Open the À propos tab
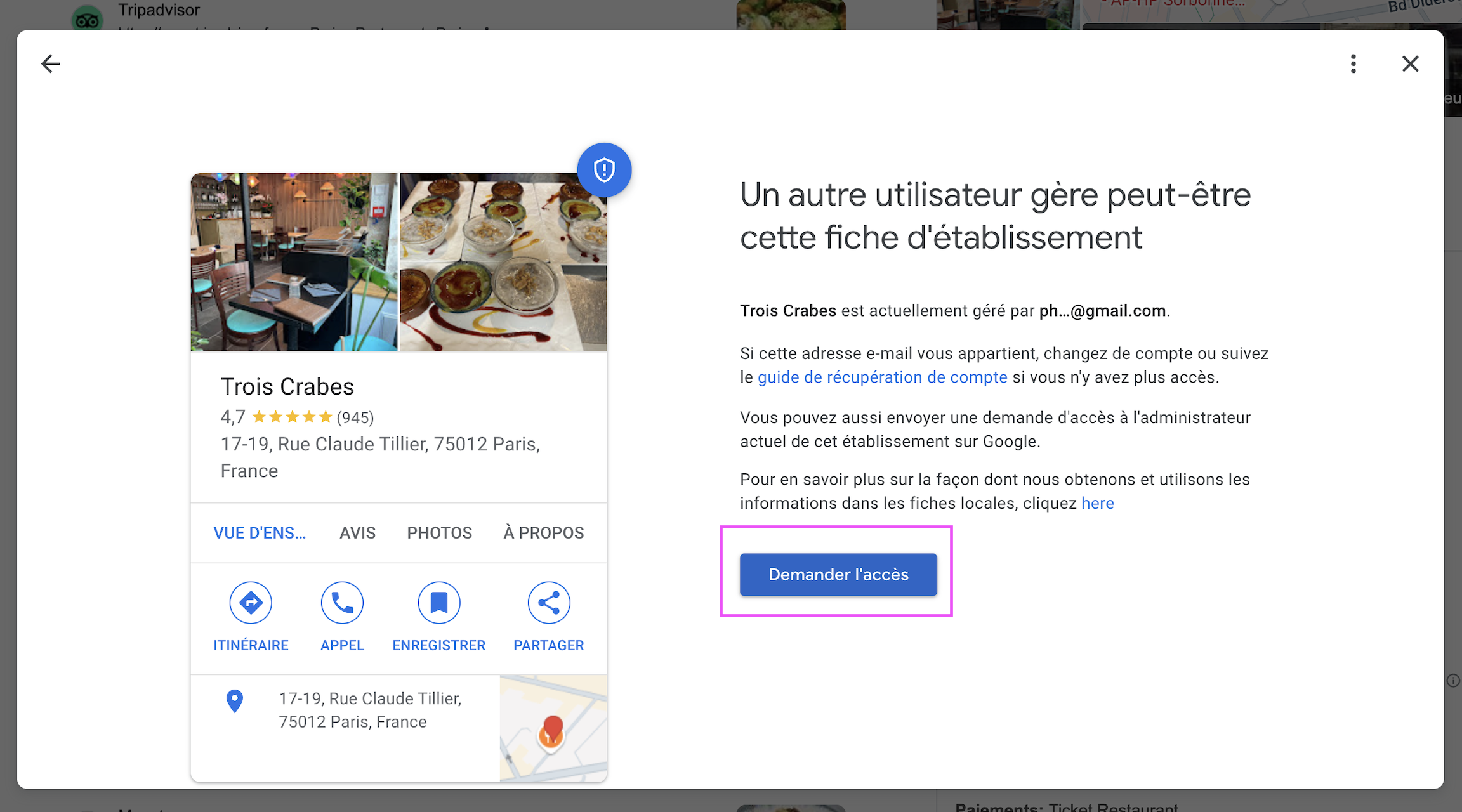Screen dimensions: 1462x812 (x=544, y=533)
